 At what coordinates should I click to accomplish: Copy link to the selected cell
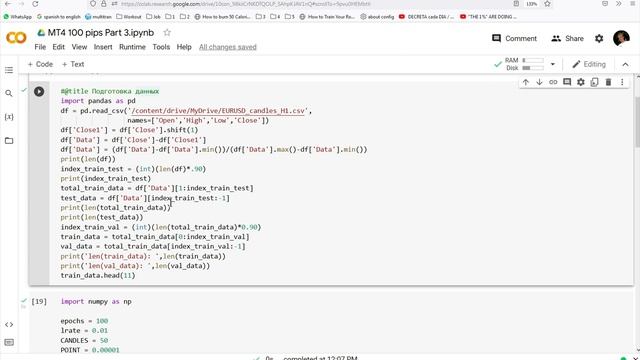click(x=553, y=82)
